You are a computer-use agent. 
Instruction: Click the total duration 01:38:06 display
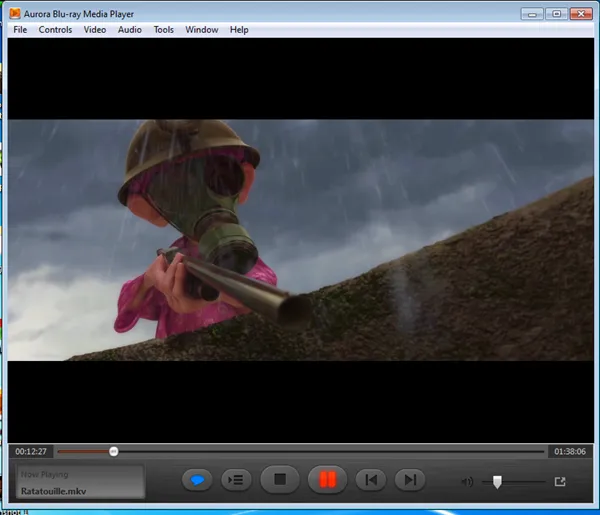(x=570, y=451)
